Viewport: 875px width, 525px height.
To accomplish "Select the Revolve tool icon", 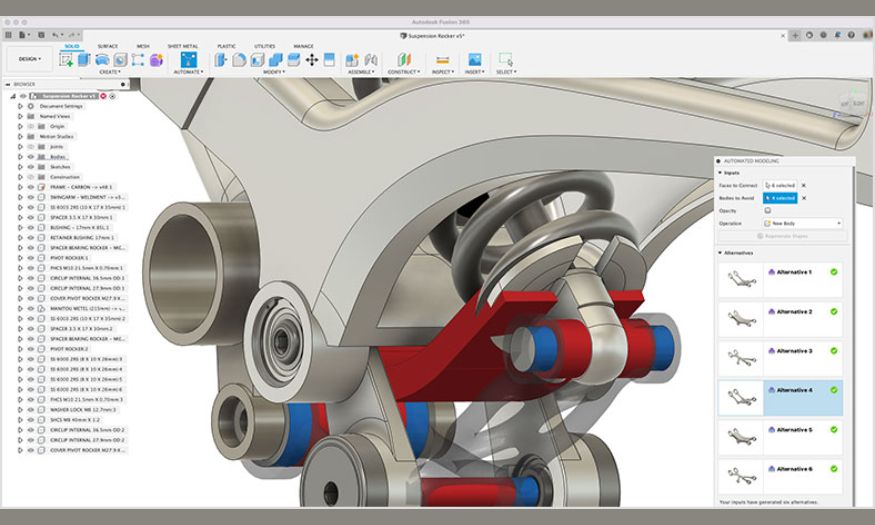I will click(102, 60).
